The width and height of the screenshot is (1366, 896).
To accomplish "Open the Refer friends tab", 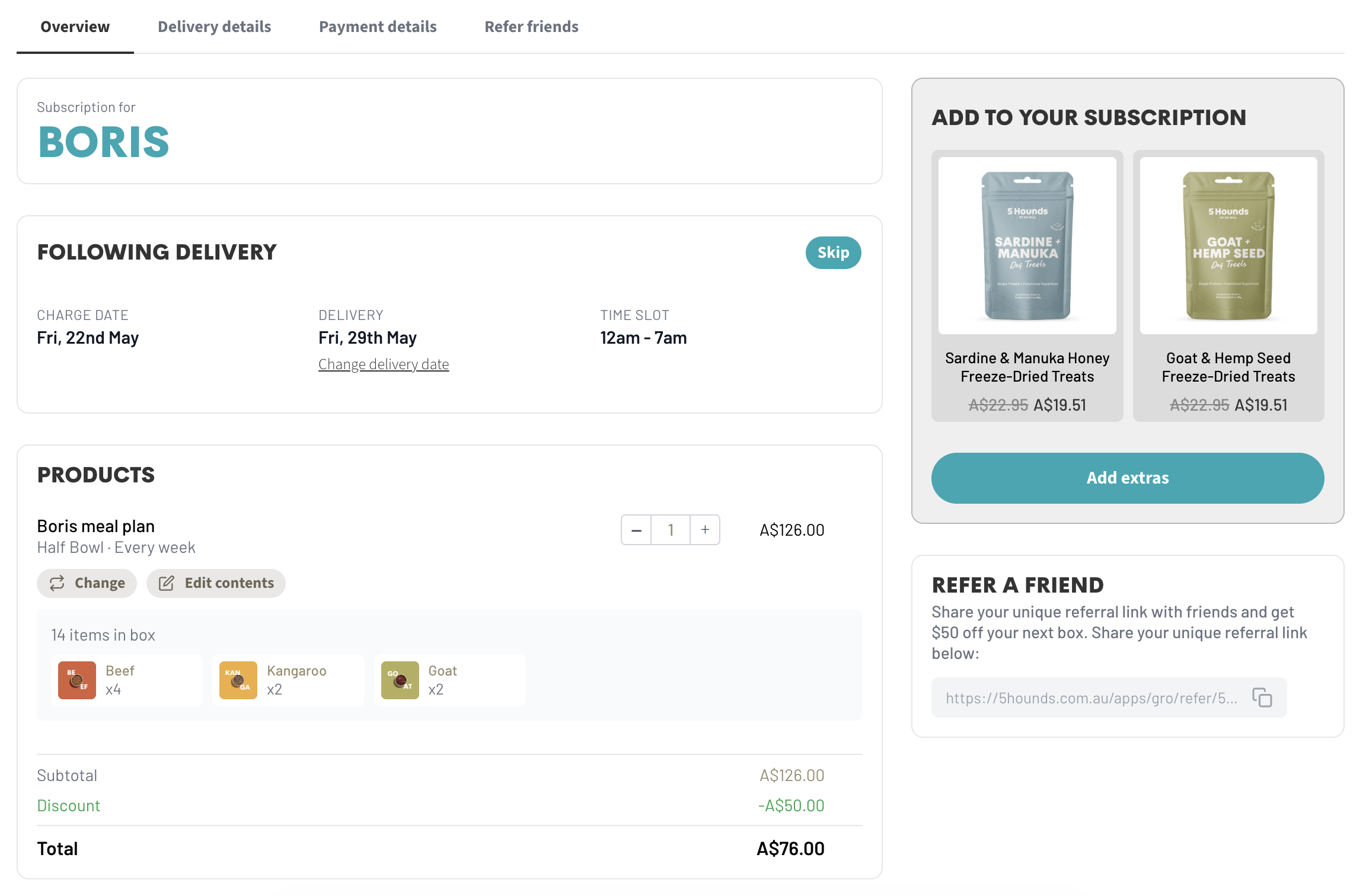I will 531,27.
